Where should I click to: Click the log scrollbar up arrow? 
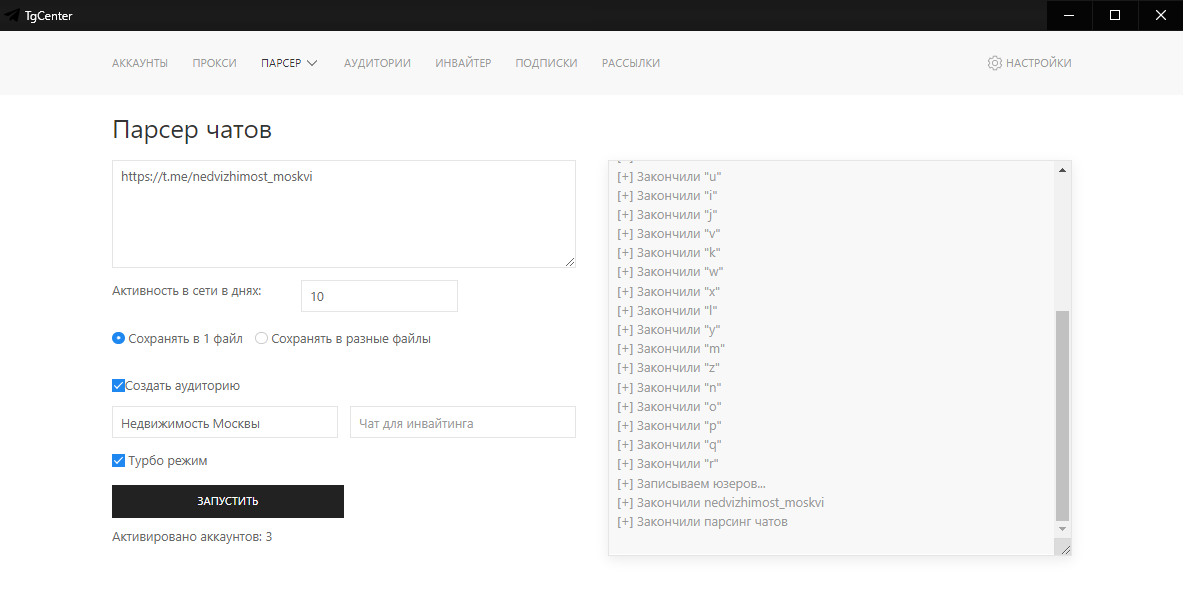click(1062, 170)
